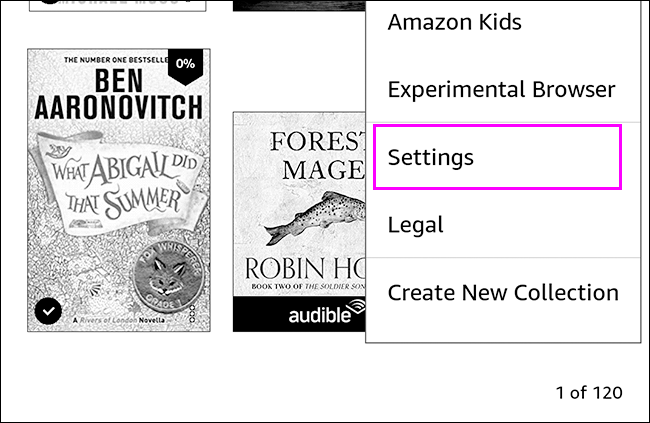The width and height of the screenshot is (650, 423).
Task: Click the downloaded checkmark icon on Aaronovitch book
Action: [x=48, y=312]
